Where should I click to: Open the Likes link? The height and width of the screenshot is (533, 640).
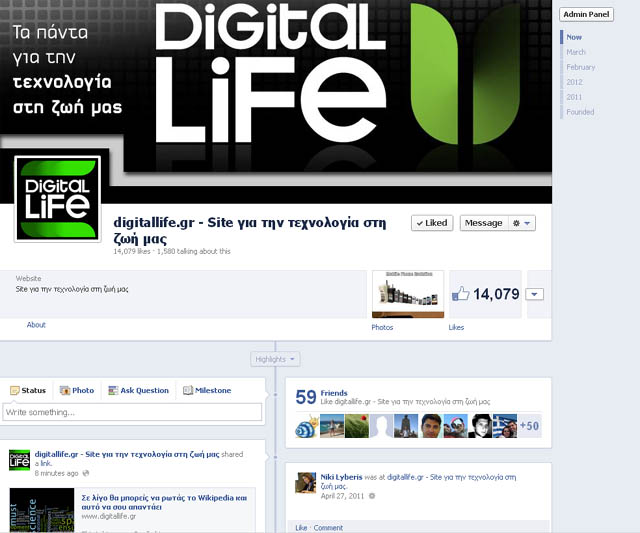point(456,327)
